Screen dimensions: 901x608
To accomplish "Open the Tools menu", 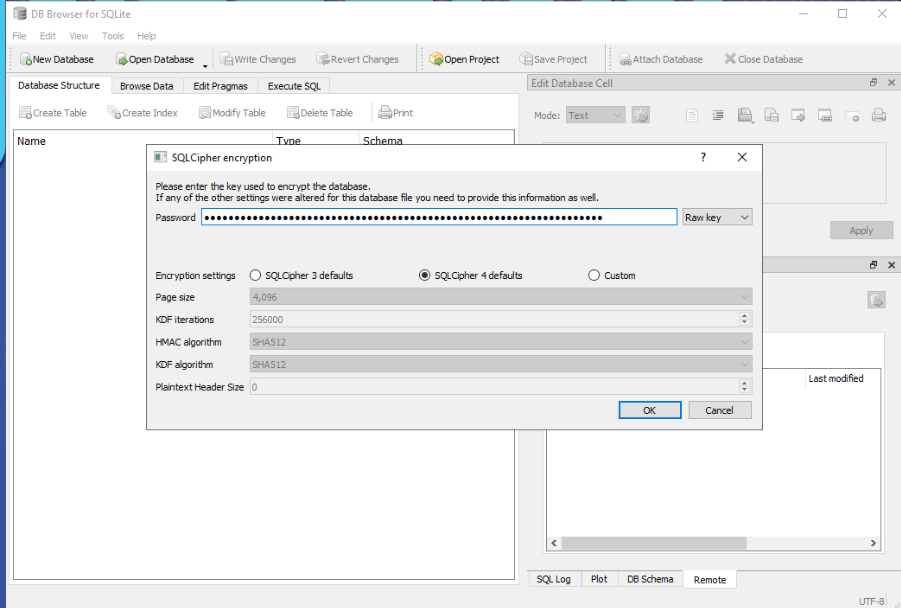I will pos(113,36).
